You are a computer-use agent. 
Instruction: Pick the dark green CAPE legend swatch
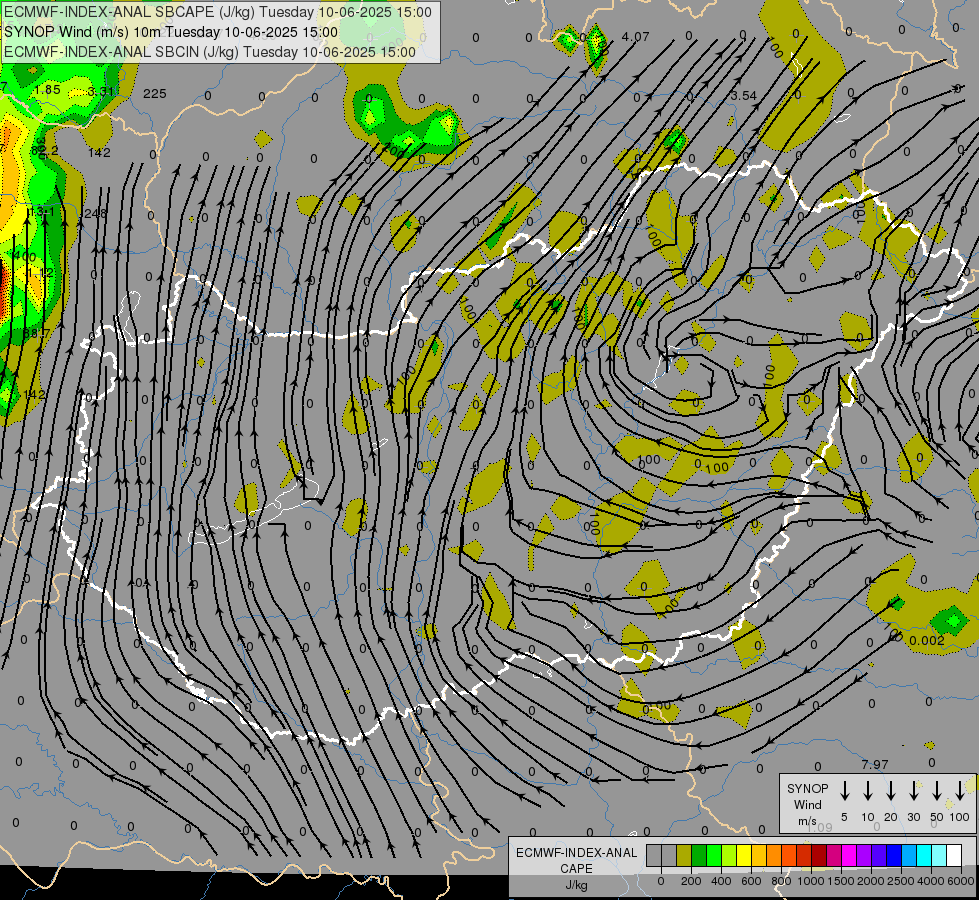tap(699, 855)
